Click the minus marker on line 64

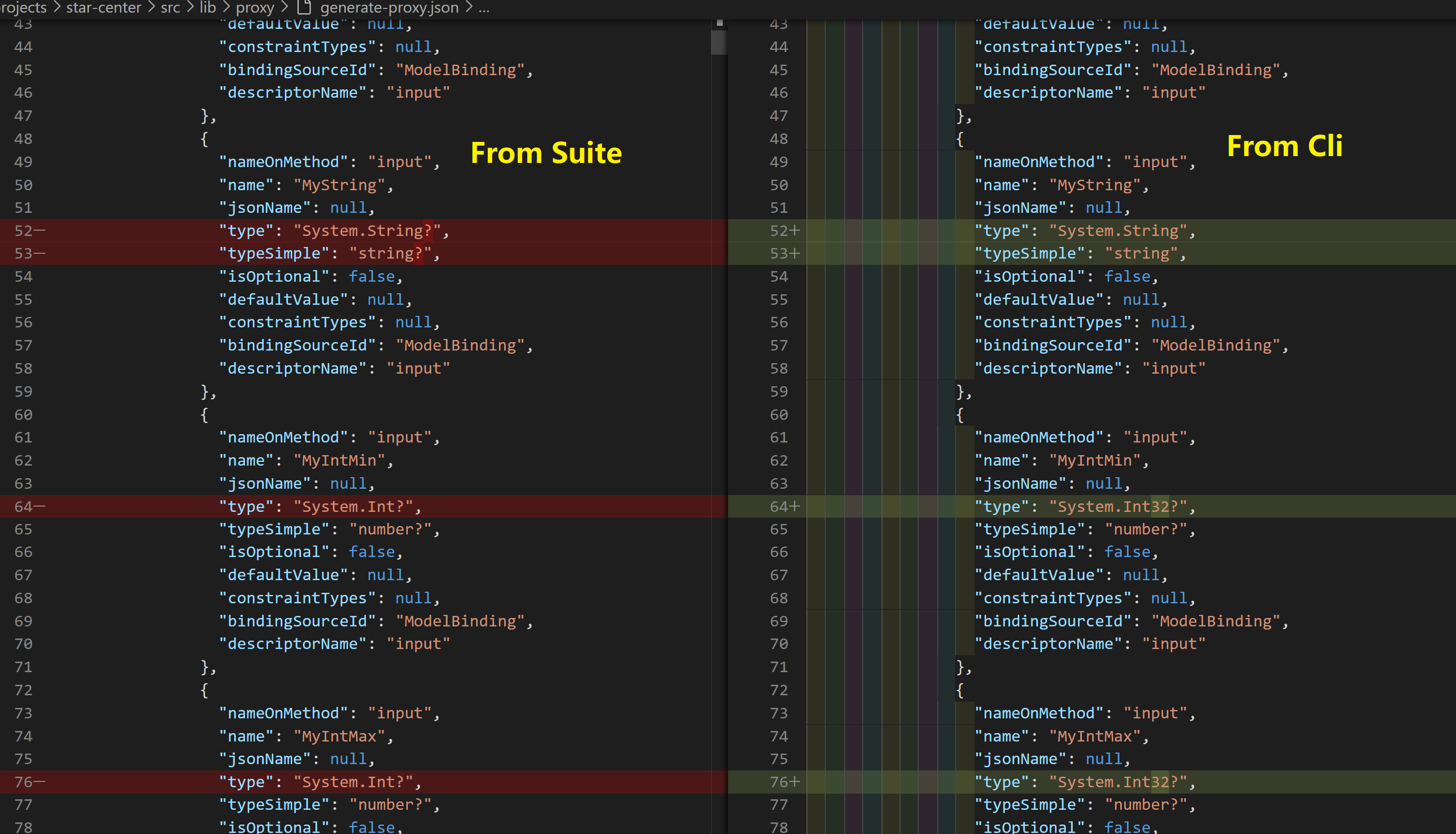tap(39, 507)
